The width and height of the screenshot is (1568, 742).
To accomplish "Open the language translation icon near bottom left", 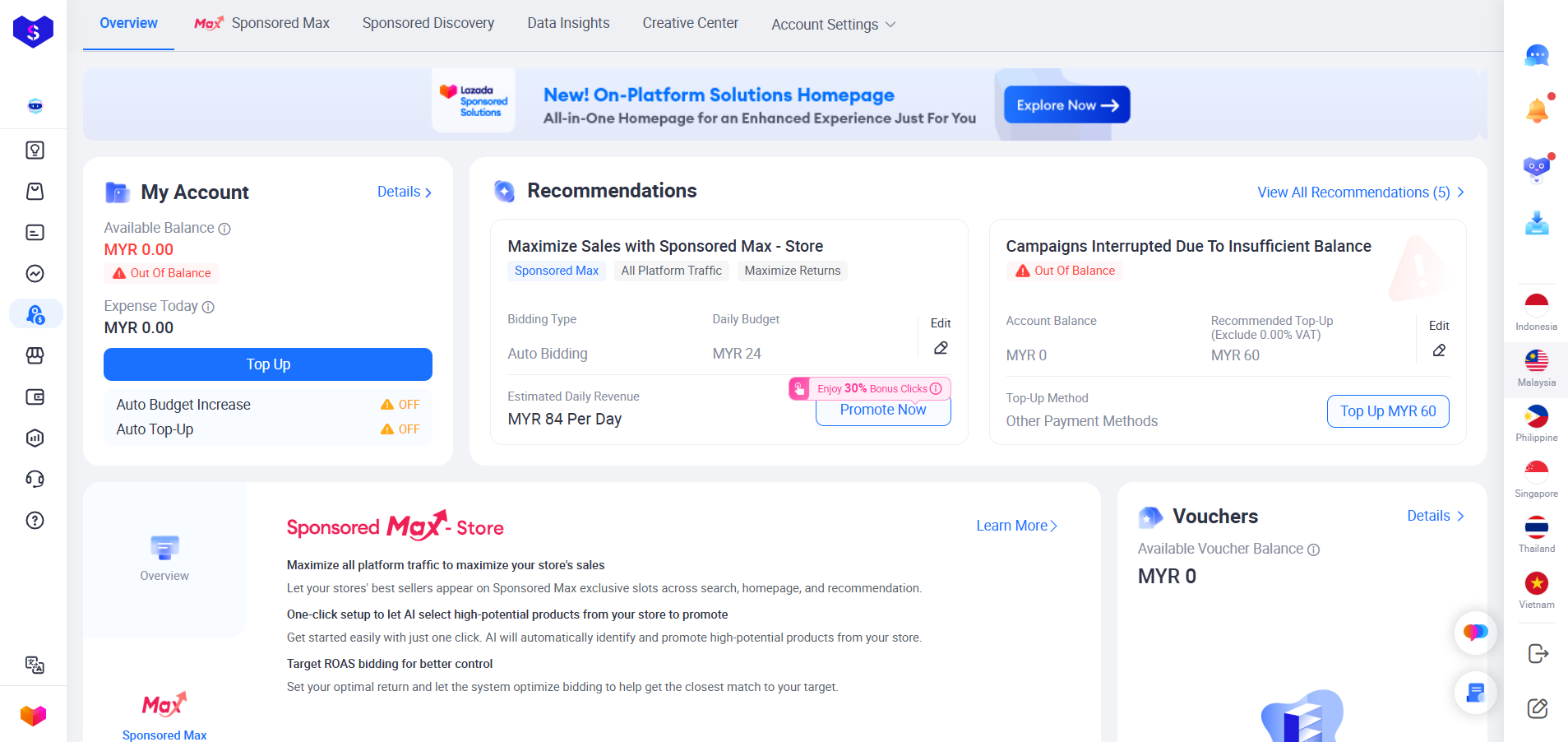I will coord(34,665).
